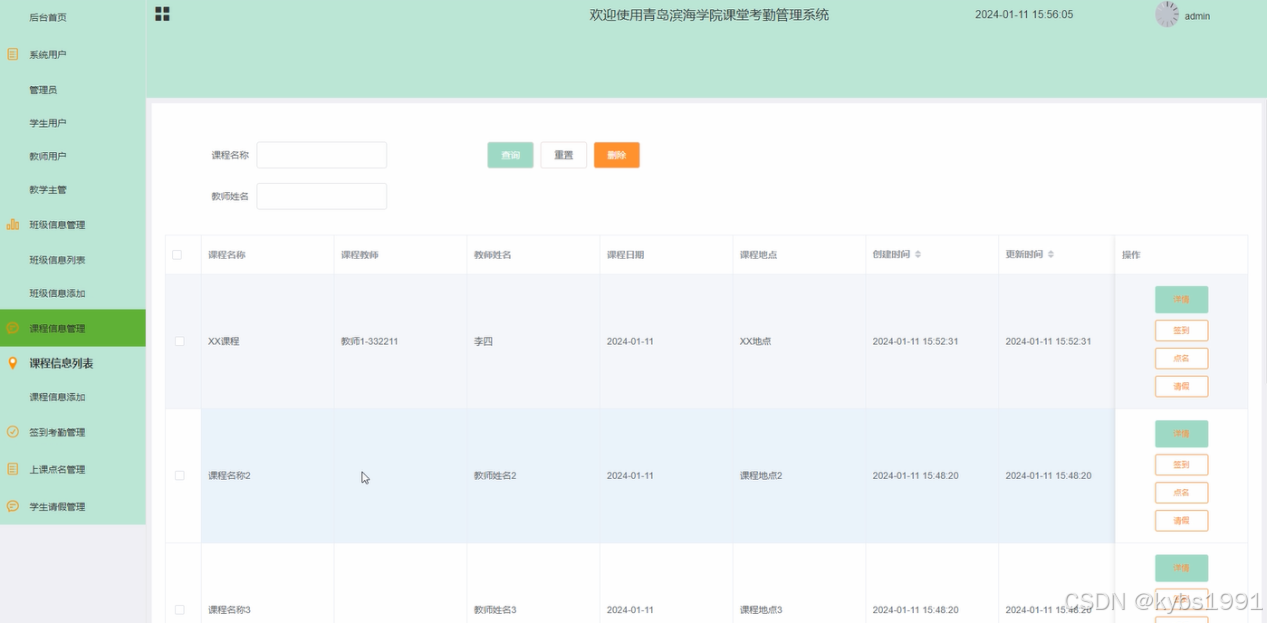Click the 课程地点3 cell

761,609
